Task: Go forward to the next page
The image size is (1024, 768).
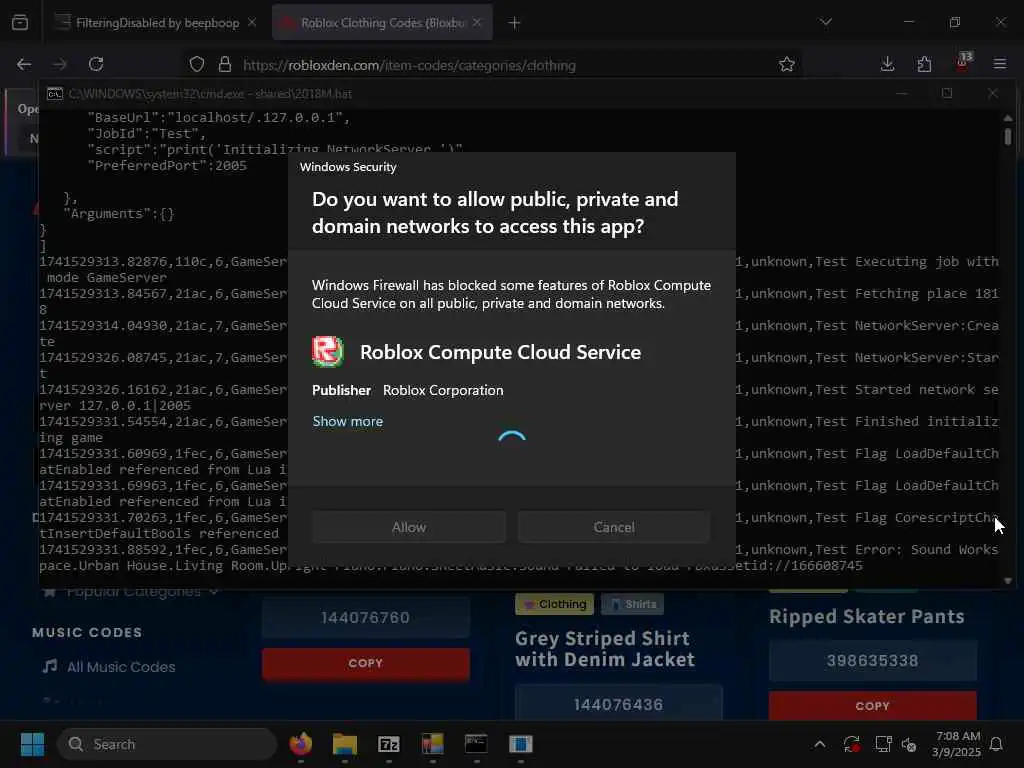Action: click(x=60, y=64)
